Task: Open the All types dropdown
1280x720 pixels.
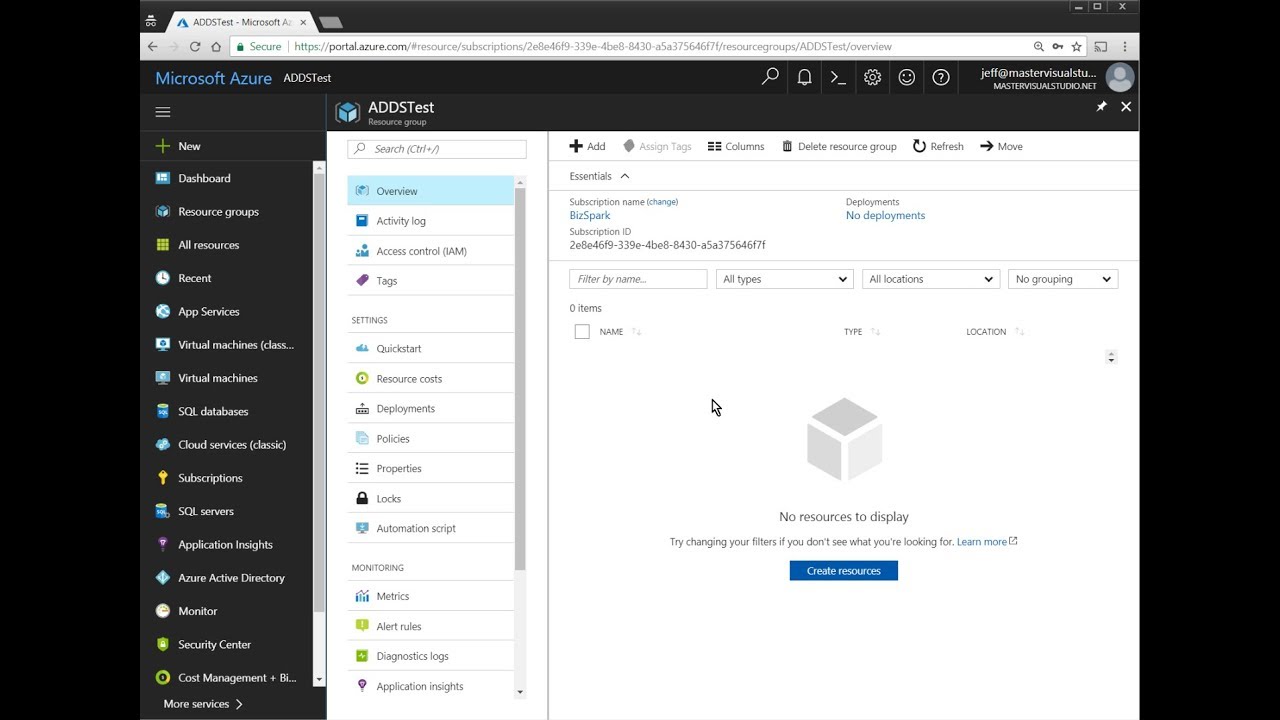Action: pyautogui.click(x=785, y=279)
